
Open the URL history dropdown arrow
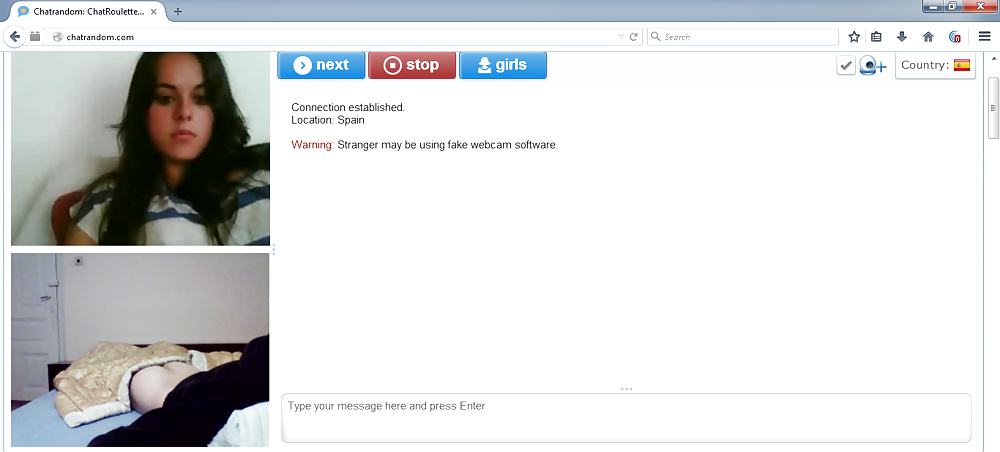pyautogui.click(x=621, y=37)
